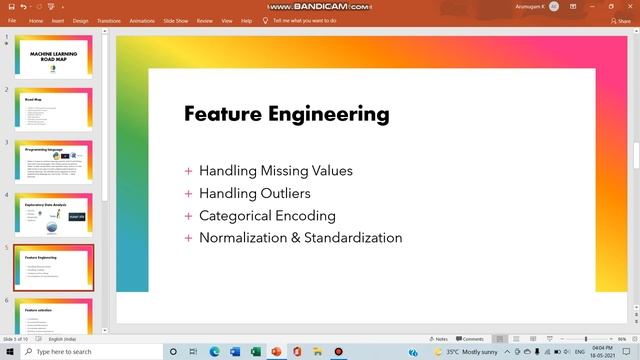Viewport: 640px width, 360px height.
Task: Select slide 2 Road Map thumbnail
Action: [53, 109]
